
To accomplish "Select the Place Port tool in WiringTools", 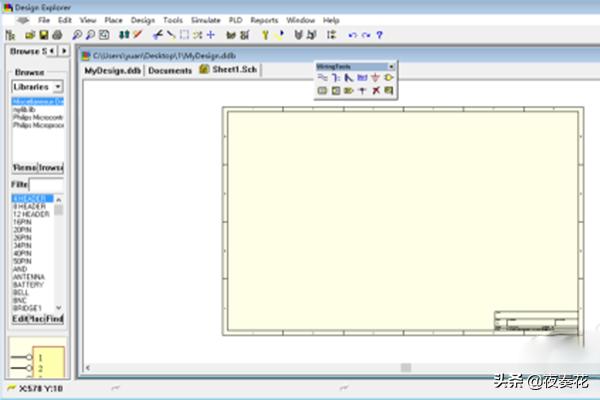I will click(x=349, y=91).
